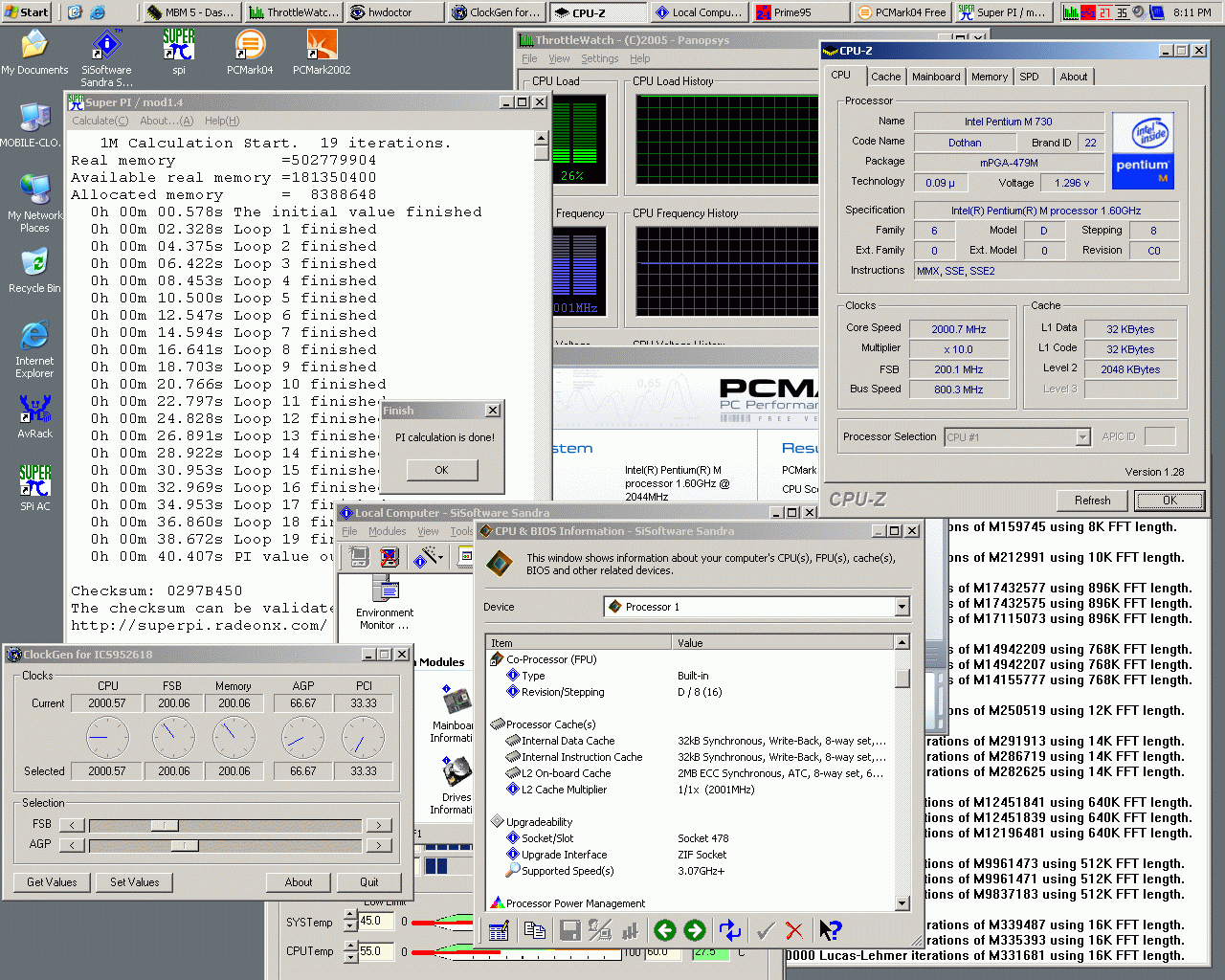
Task: Click FSB slider right arrow in ClockGen
Action: 379,825
